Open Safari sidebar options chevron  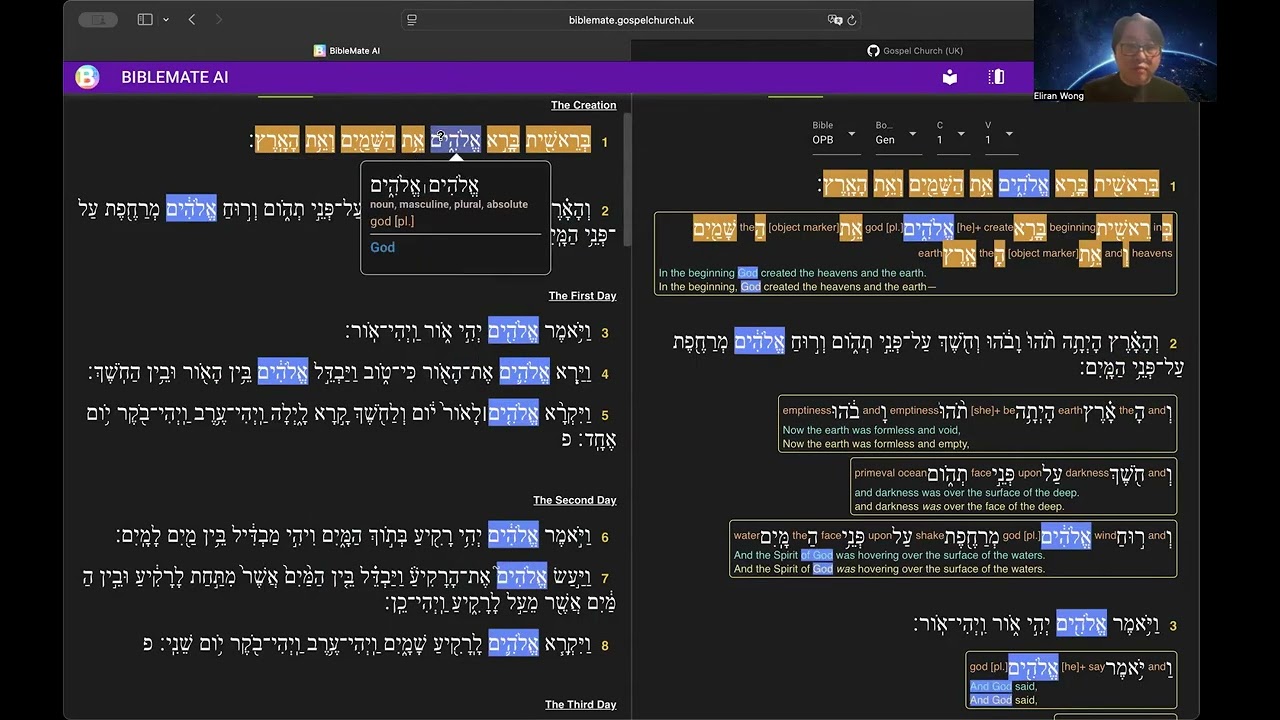pyautogui.click(x=166, y=20)
